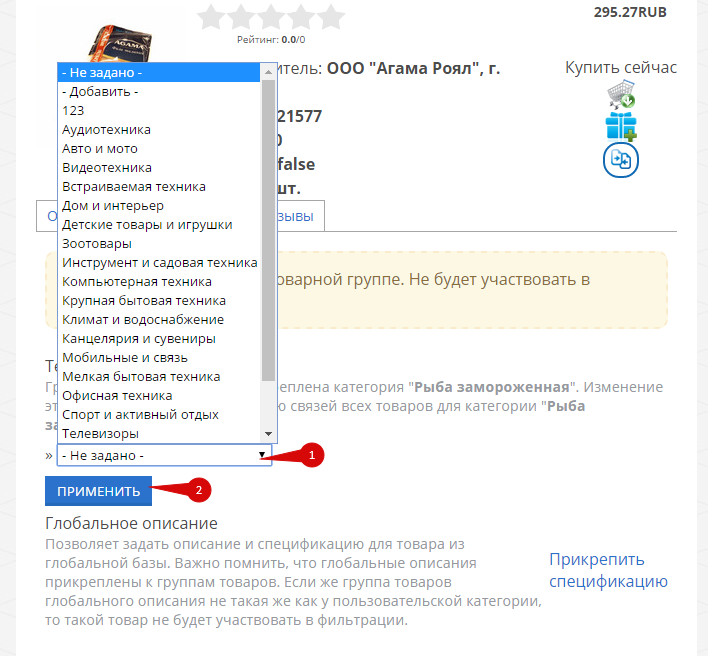
Task: Open the 'Прикрепить спецификацию' link
Action: [x=608, y=570]
